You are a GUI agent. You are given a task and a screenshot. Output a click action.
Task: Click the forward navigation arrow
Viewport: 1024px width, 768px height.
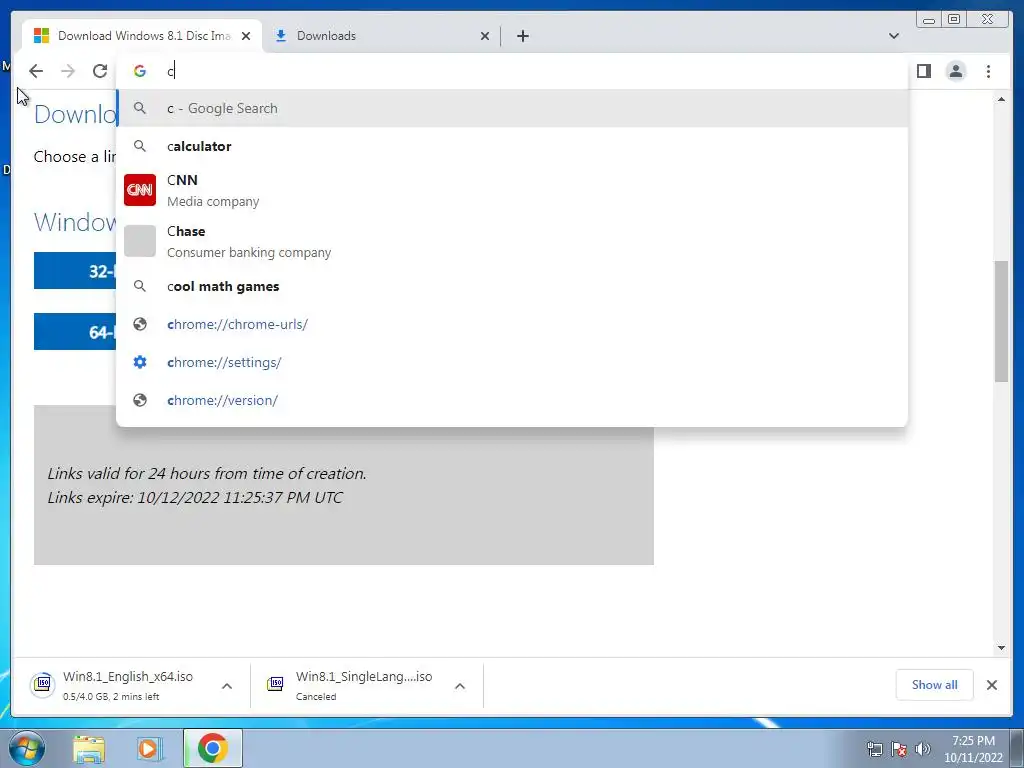click(x=68, y=71)
